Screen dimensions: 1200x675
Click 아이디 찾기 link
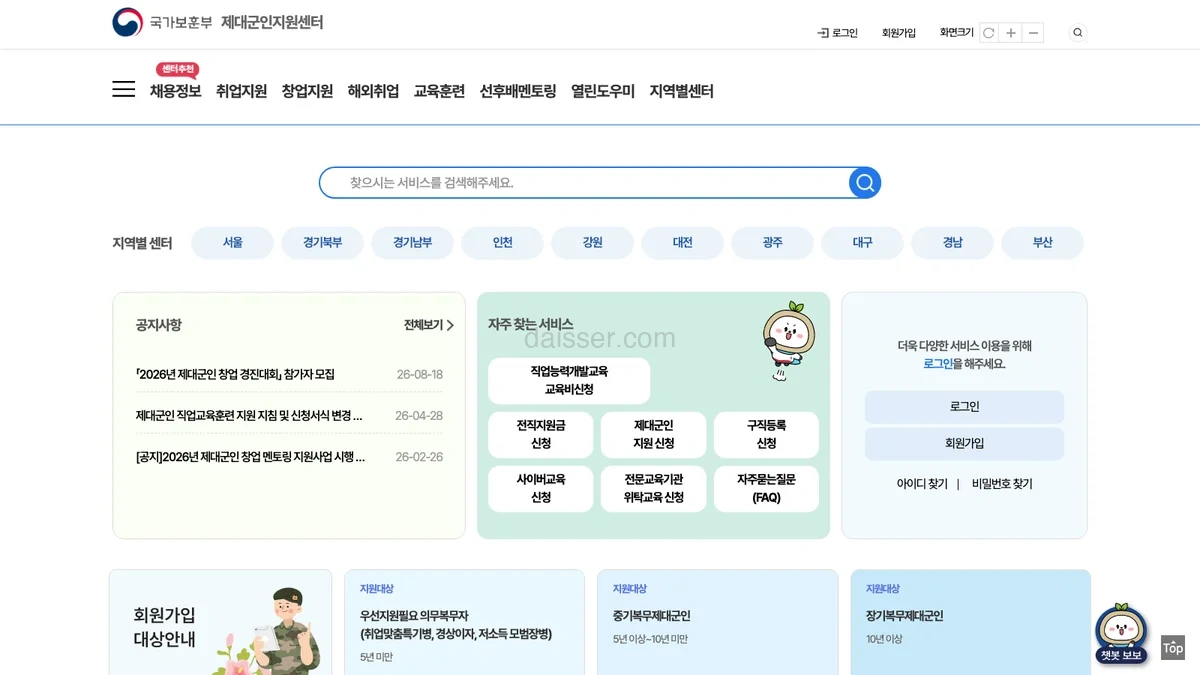[922, 484]
